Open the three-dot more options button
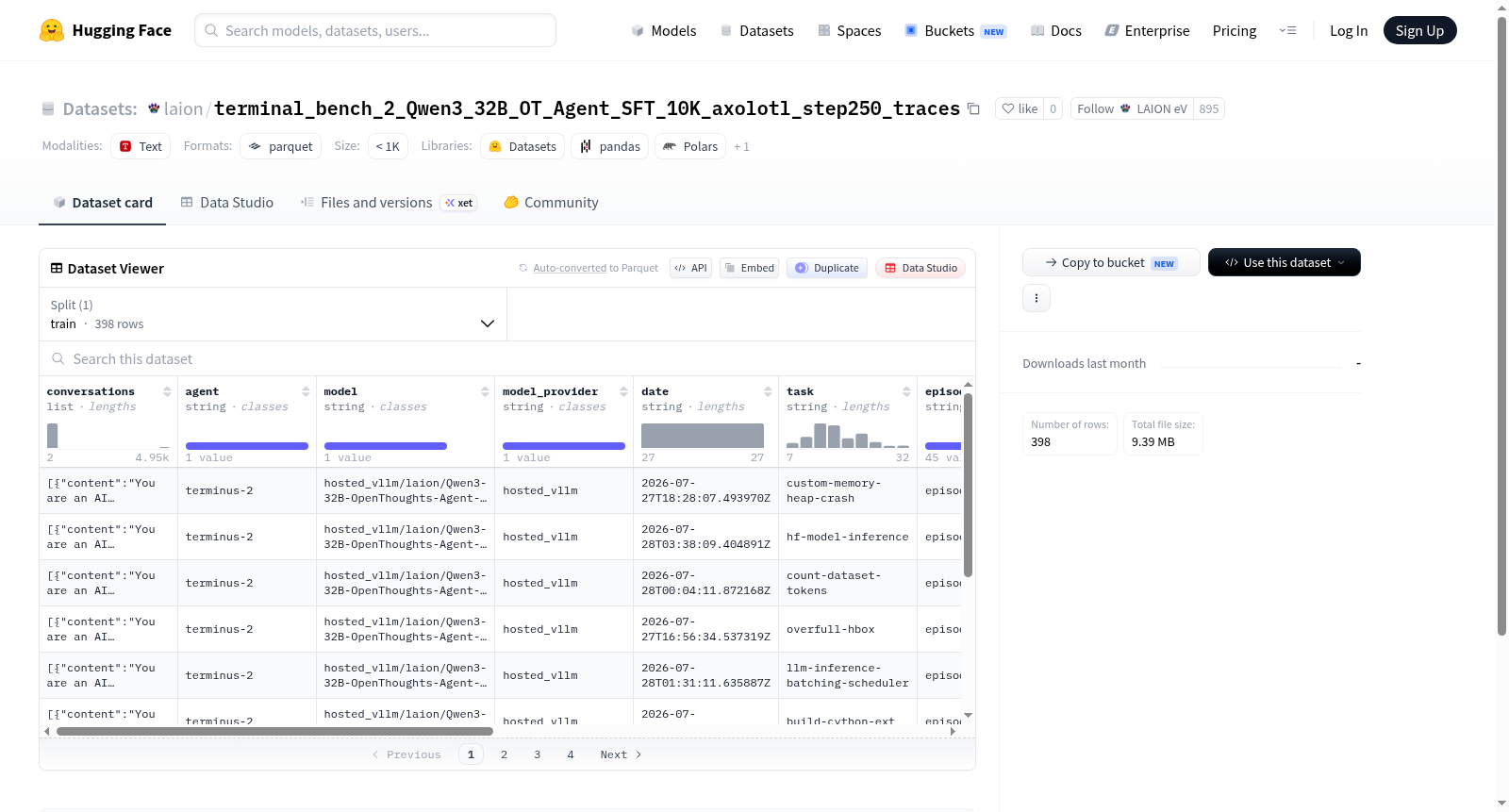This screenshot has height=812, width=1509. (1036, 298)
